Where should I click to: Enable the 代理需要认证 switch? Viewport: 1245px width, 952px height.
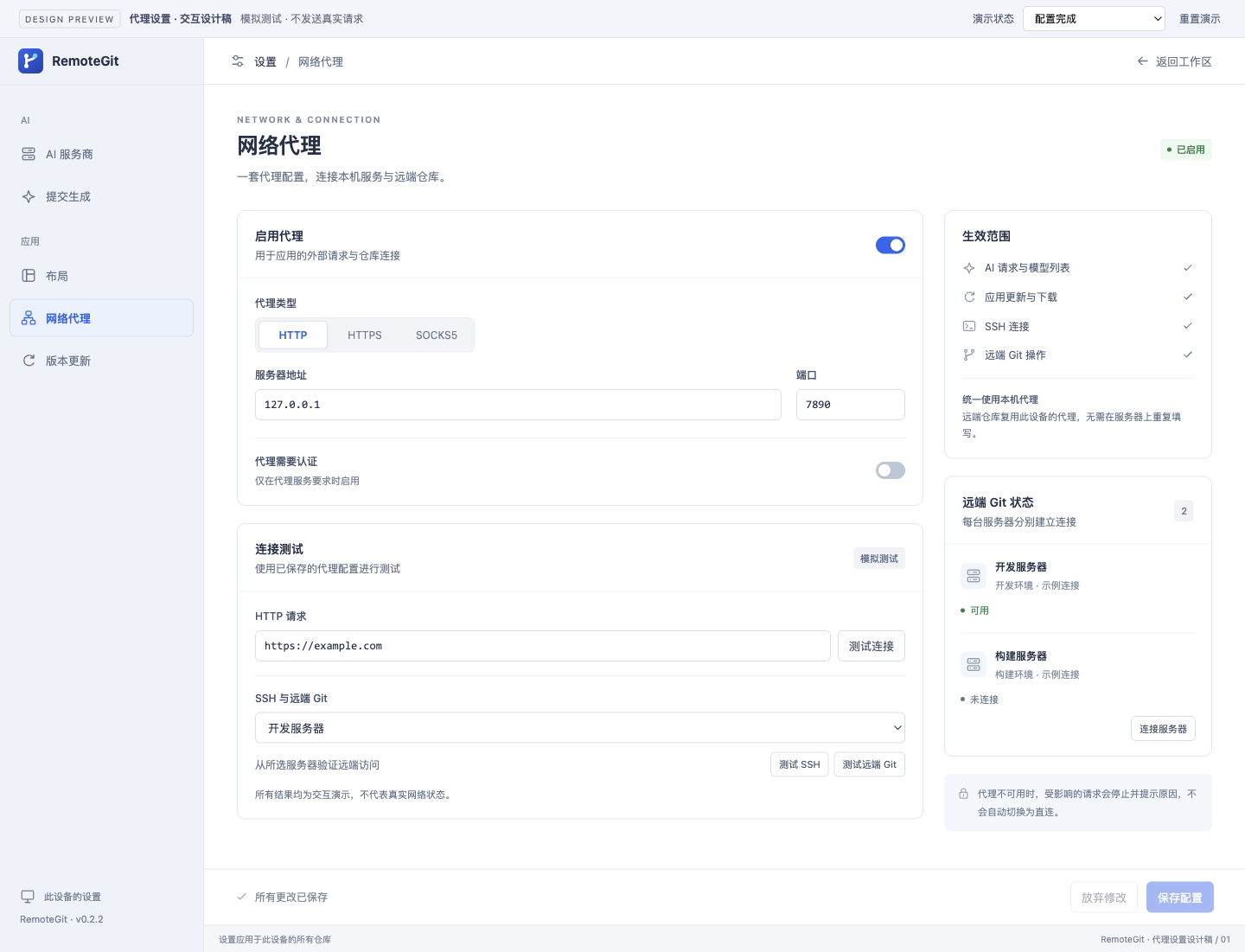pos(891,470)
